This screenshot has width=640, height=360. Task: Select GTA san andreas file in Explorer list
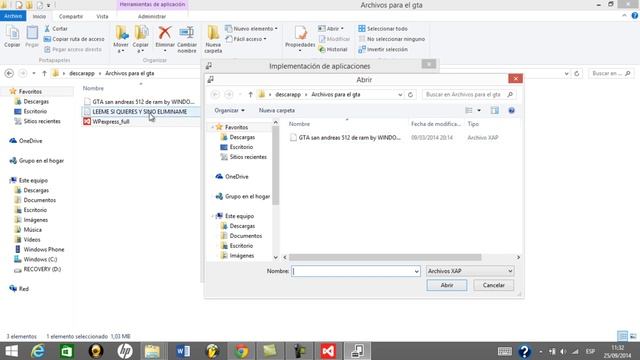coord(139,102)
